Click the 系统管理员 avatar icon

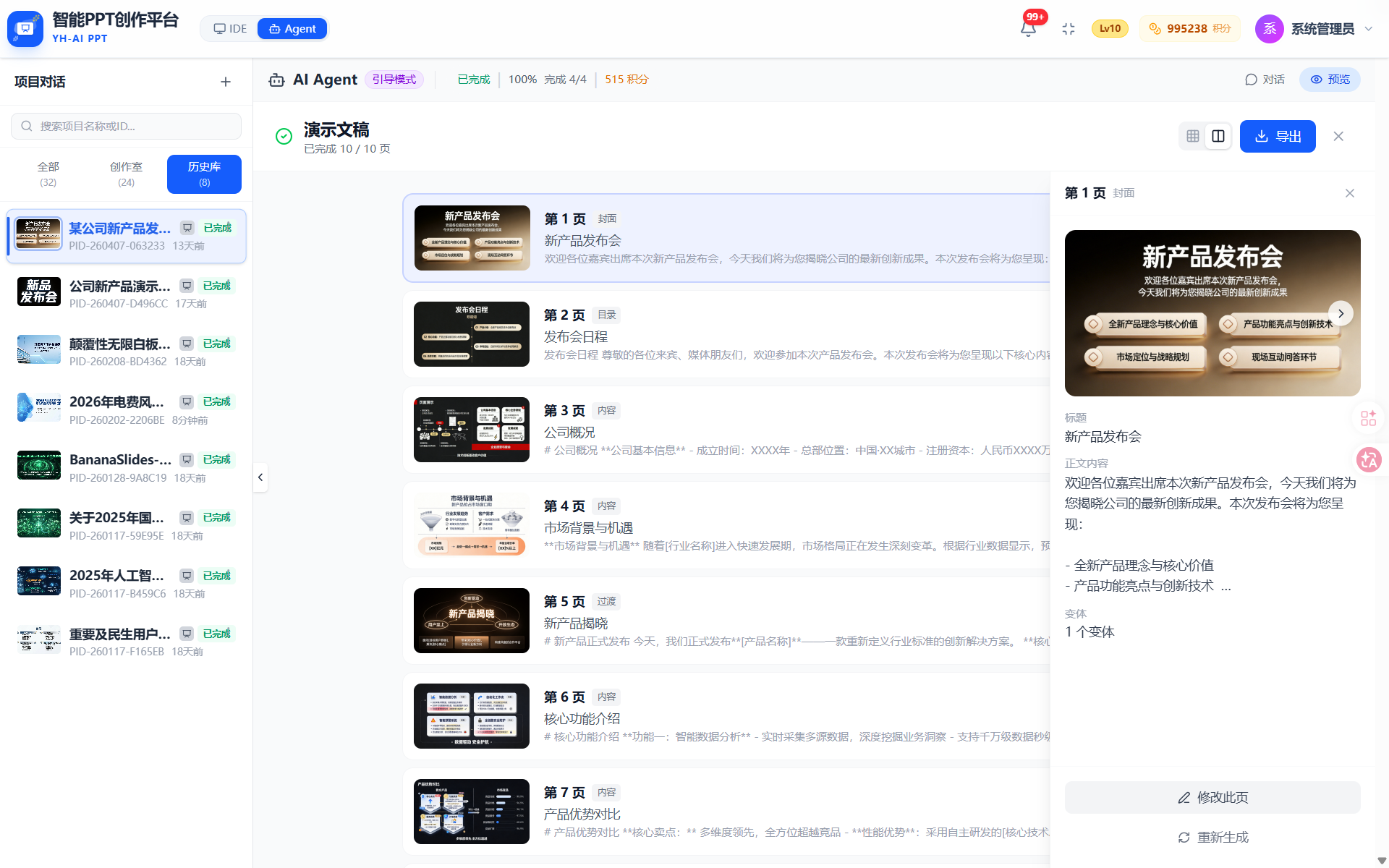tap(1269, 29)
